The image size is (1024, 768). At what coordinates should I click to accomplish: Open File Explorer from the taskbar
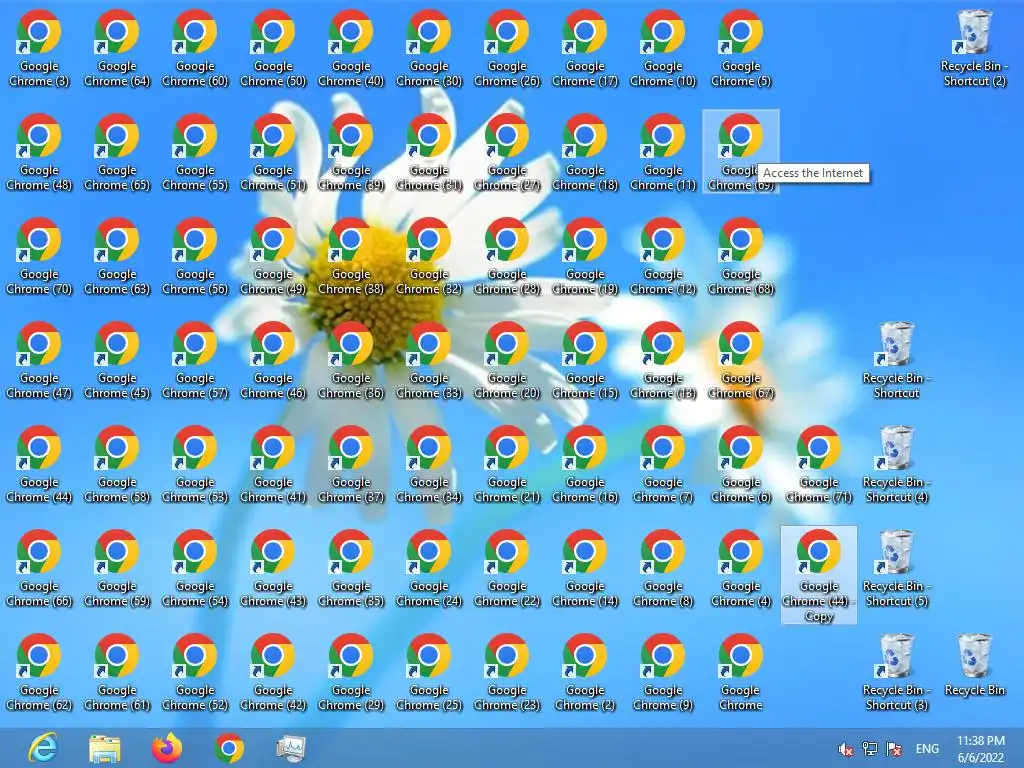pyautogui.click(x=104, y=748)
